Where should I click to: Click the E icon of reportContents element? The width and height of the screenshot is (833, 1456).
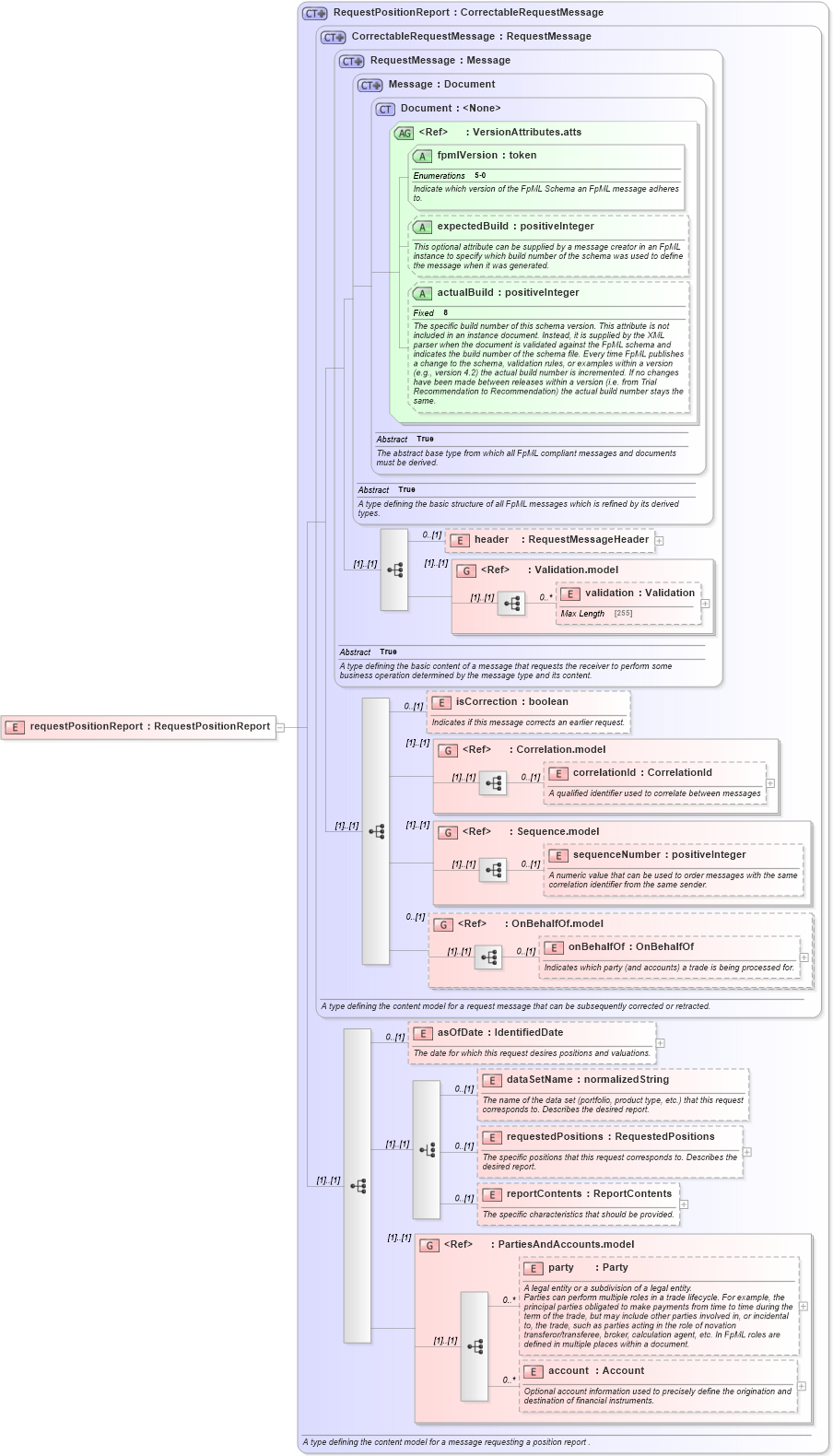tap(492, 1195)
